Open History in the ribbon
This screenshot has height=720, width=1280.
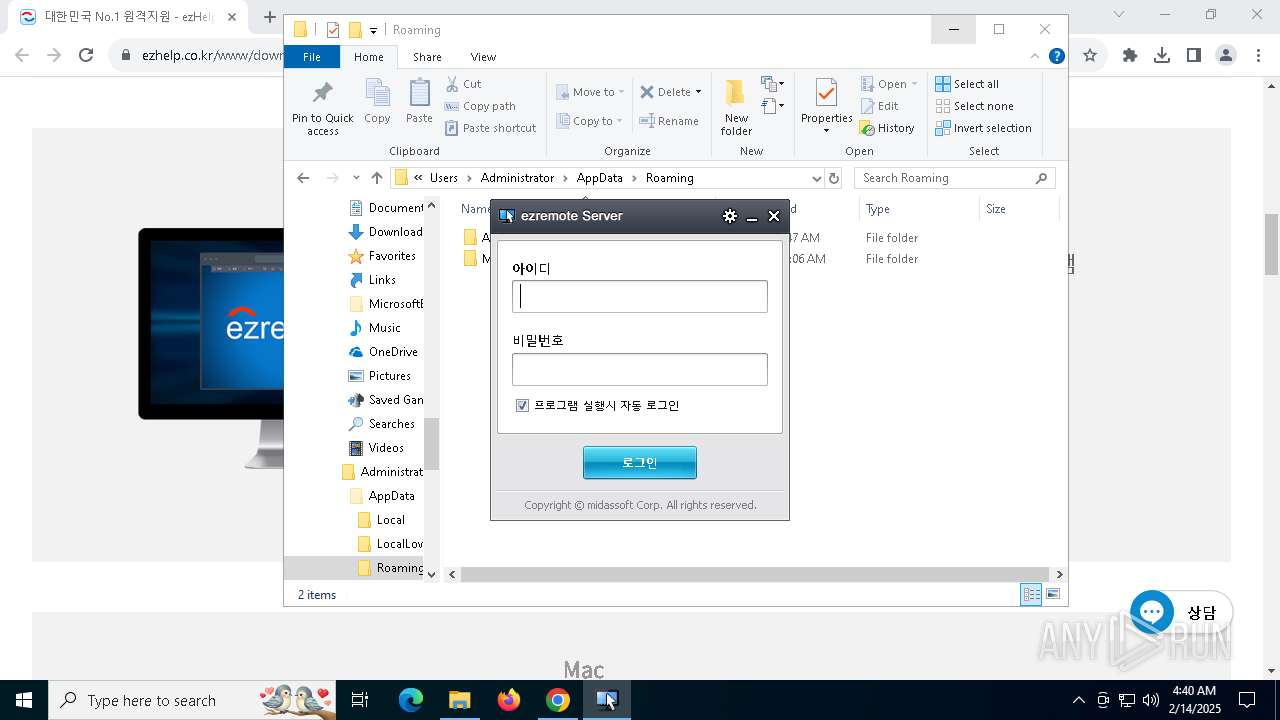point(887,128)
